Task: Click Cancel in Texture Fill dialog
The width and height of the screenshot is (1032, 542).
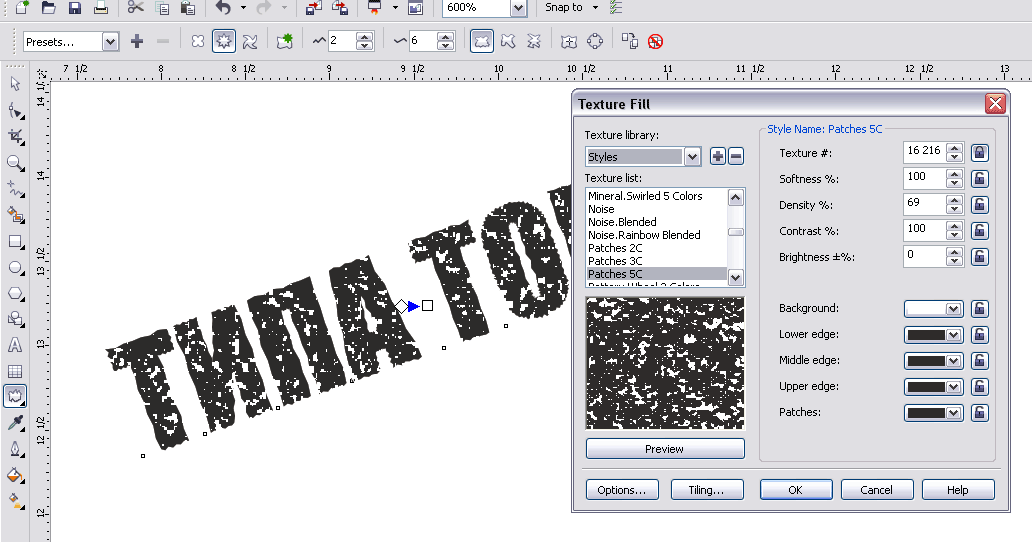Action: pos(877,490)
